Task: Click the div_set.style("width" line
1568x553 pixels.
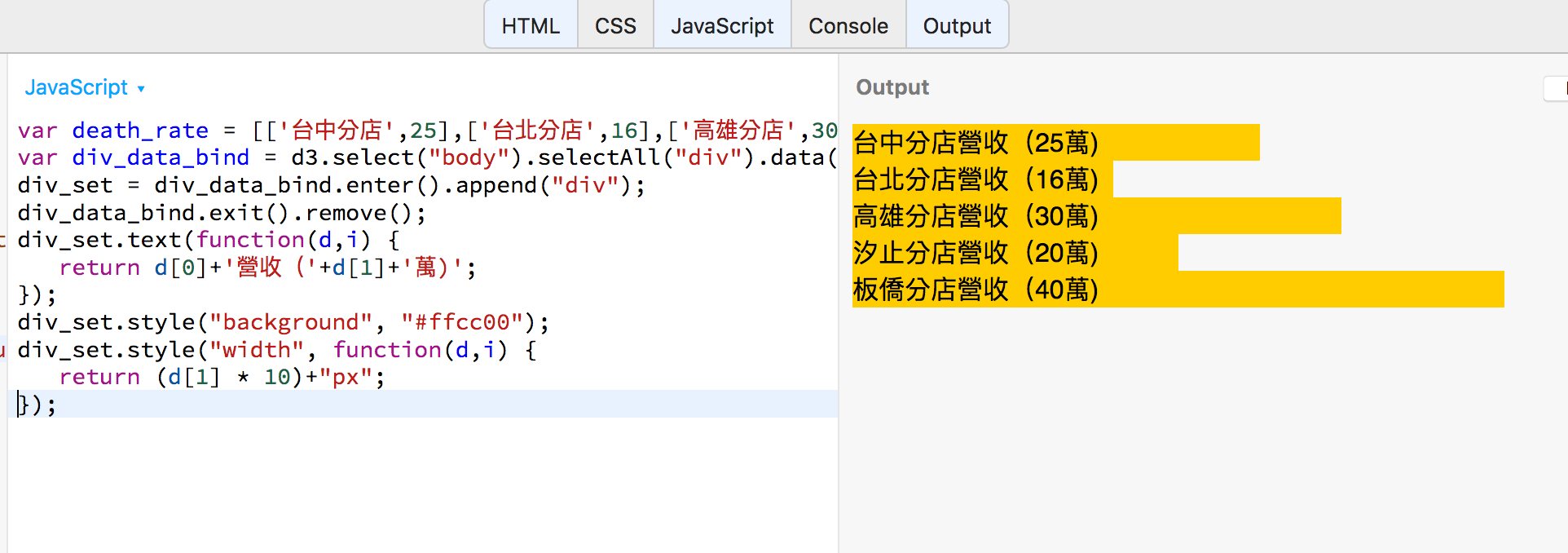Action: [x=277, y=350]
